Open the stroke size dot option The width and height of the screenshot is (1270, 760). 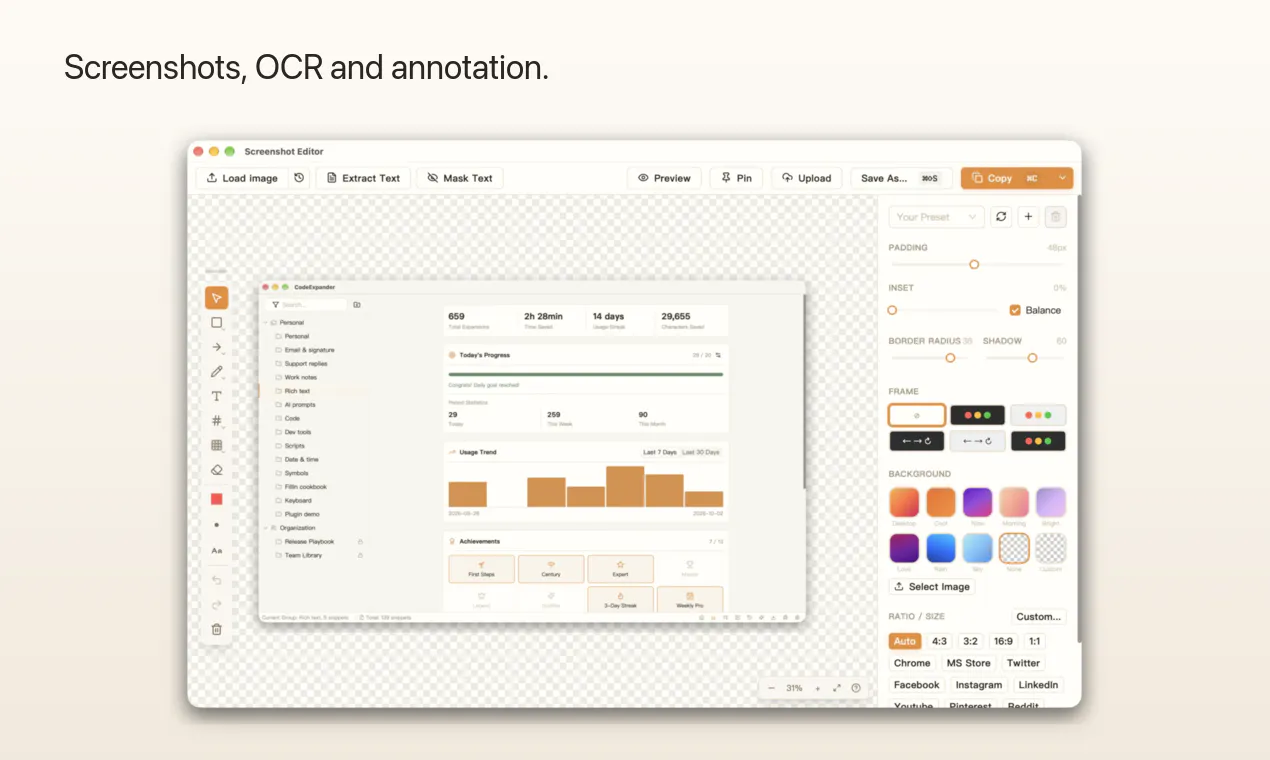tap(217, 525)
